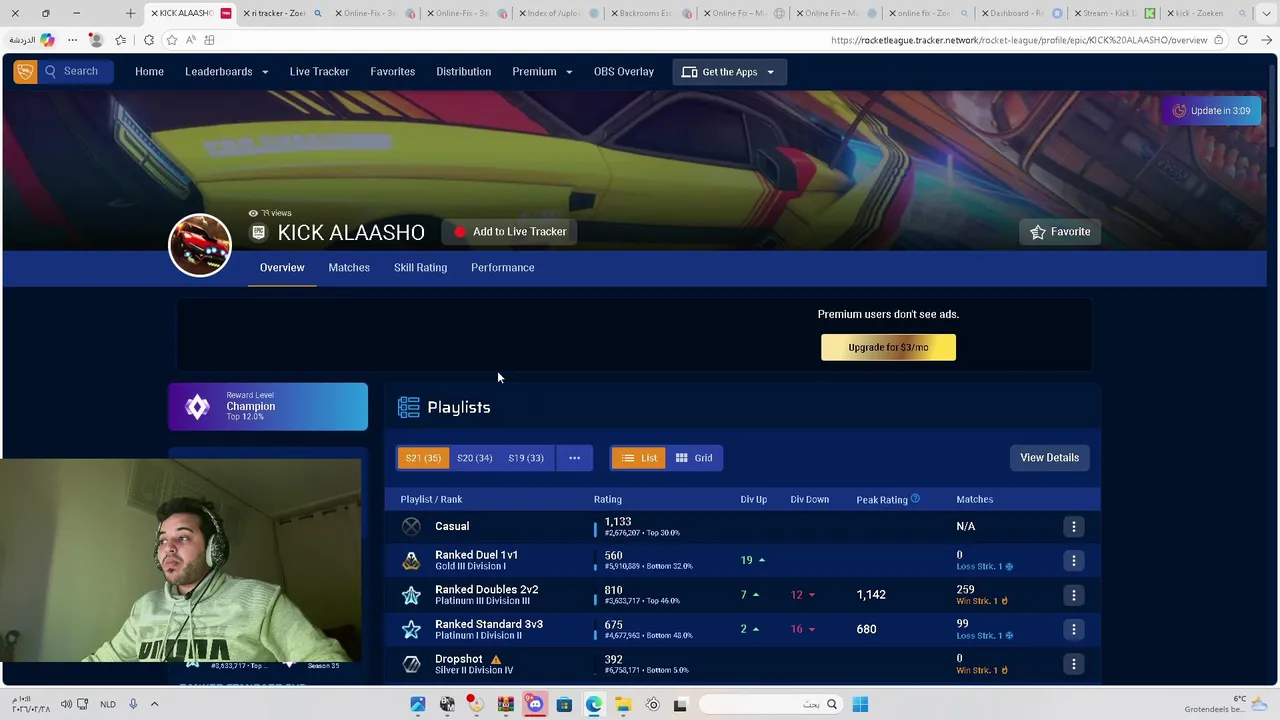
Task: Expand the Leaderboards dropdown
Action: [x=226, y=72]
